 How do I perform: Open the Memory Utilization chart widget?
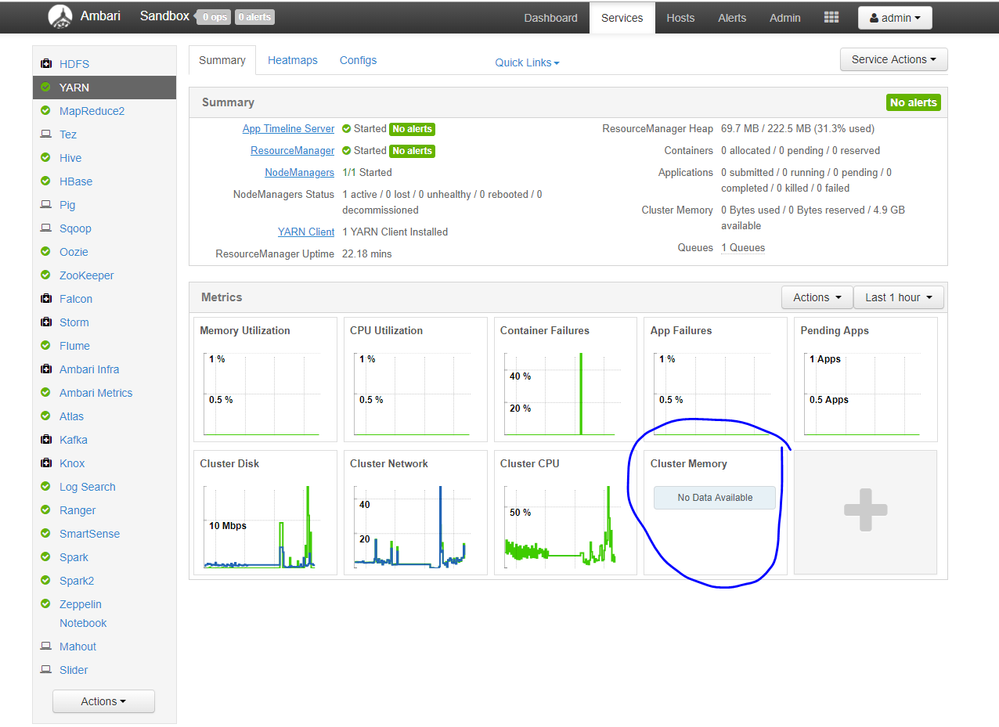(x=265, y=379)
